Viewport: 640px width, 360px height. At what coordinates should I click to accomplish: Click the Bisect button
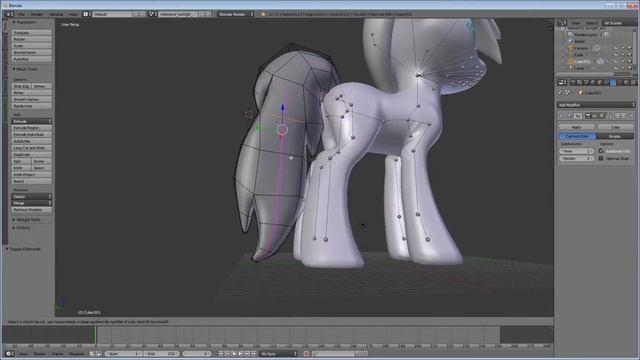[31, 181]
